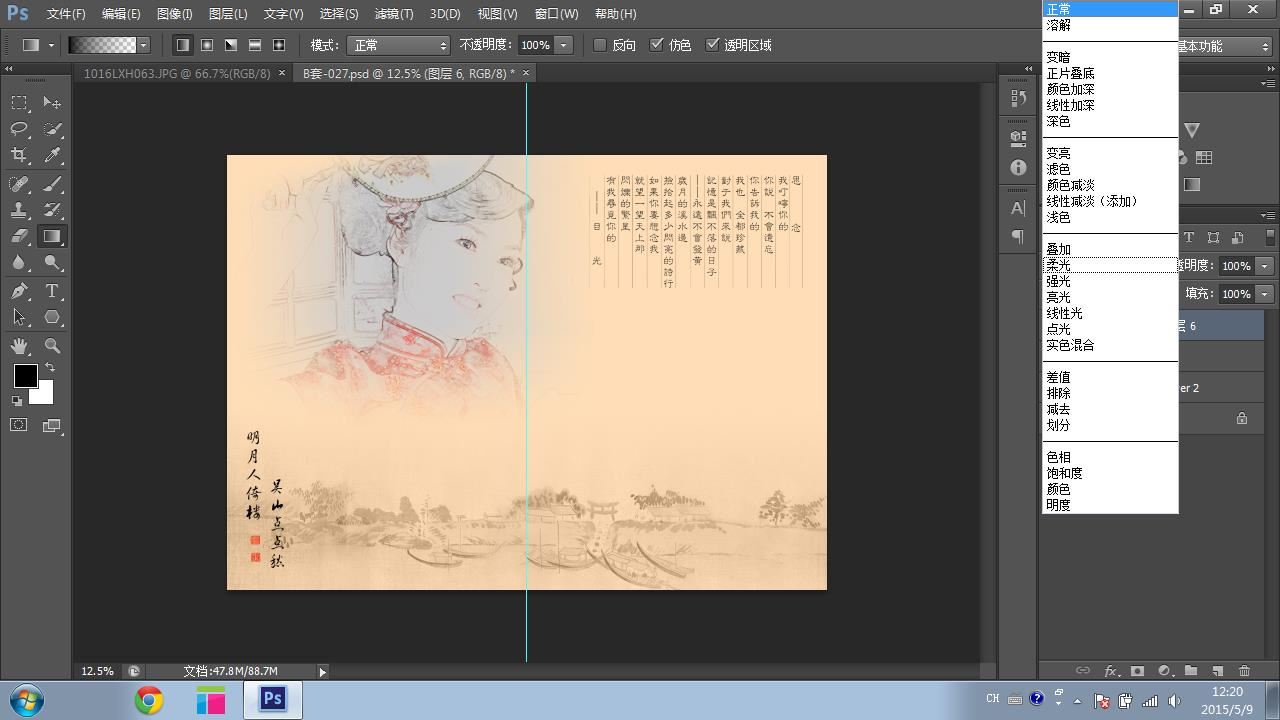Image resolution: width=1280 pixels, height=720 pixels.
Task: Select the Eraser tool
Action: coord(19,236)
